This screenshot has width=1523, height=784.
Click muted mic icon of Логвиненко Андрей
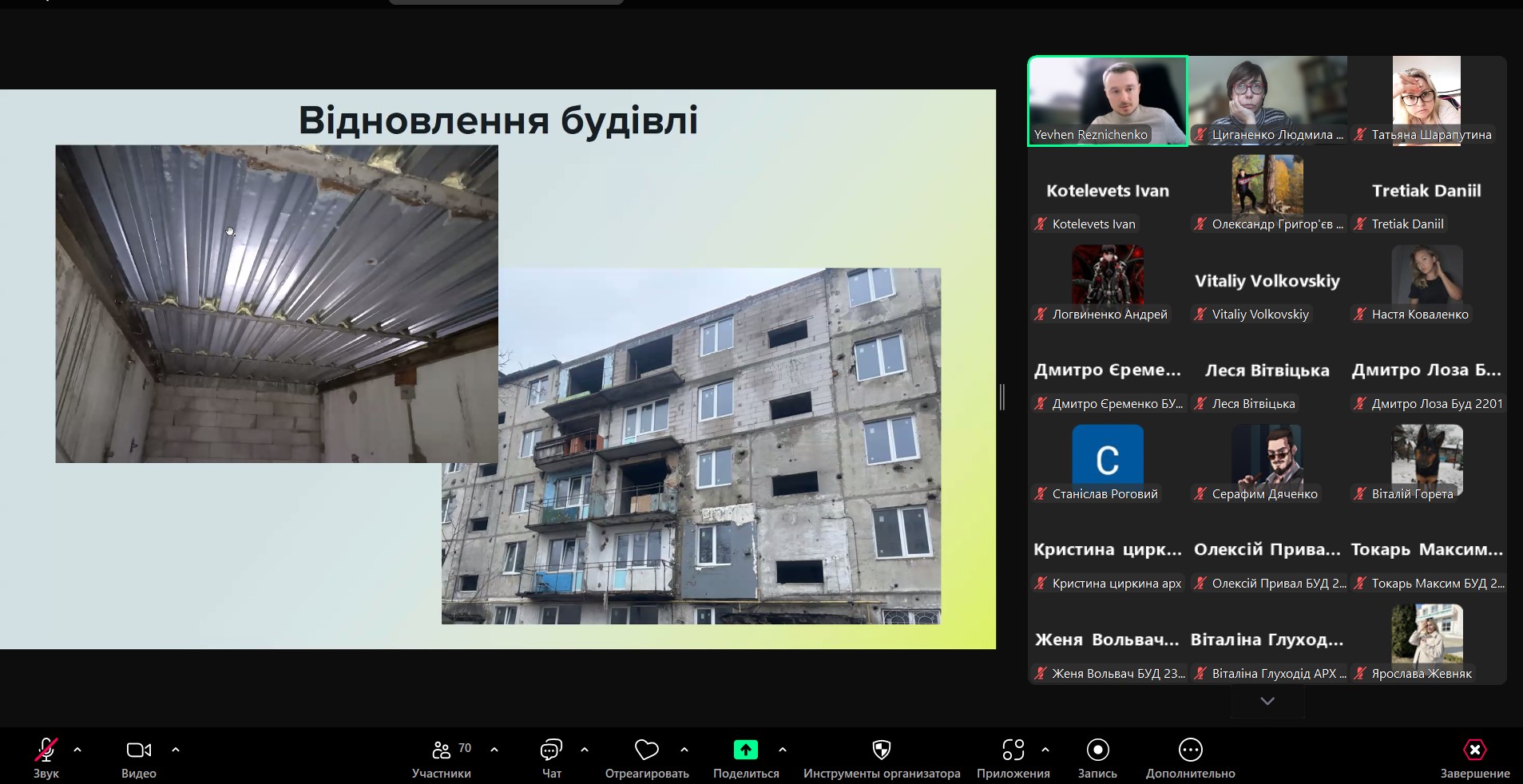point(1040,315)
